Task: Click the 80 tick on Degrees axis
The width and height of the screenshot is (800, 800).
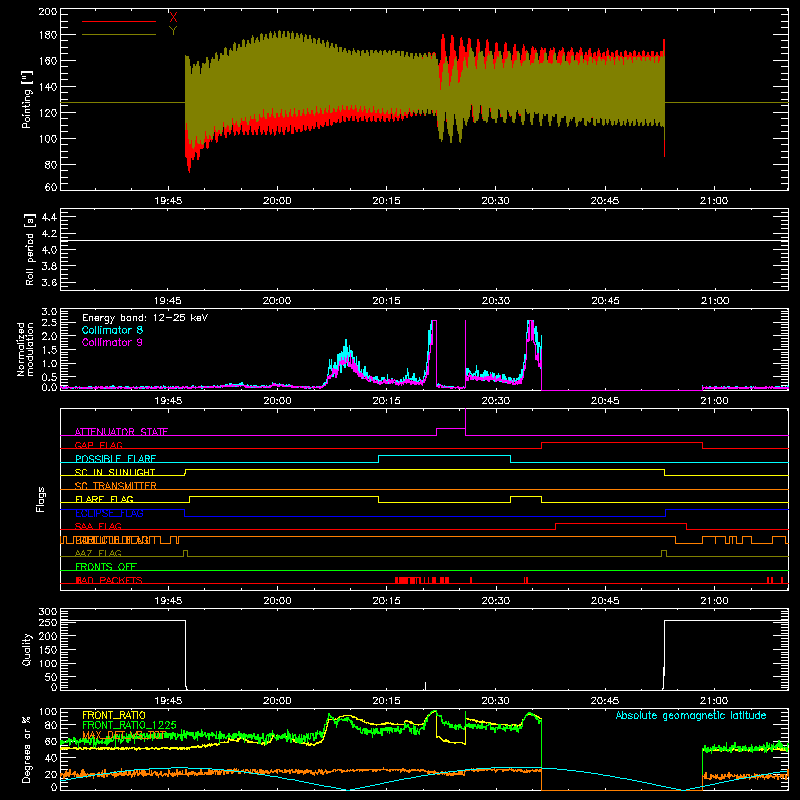Action: [x=51, y=724]
